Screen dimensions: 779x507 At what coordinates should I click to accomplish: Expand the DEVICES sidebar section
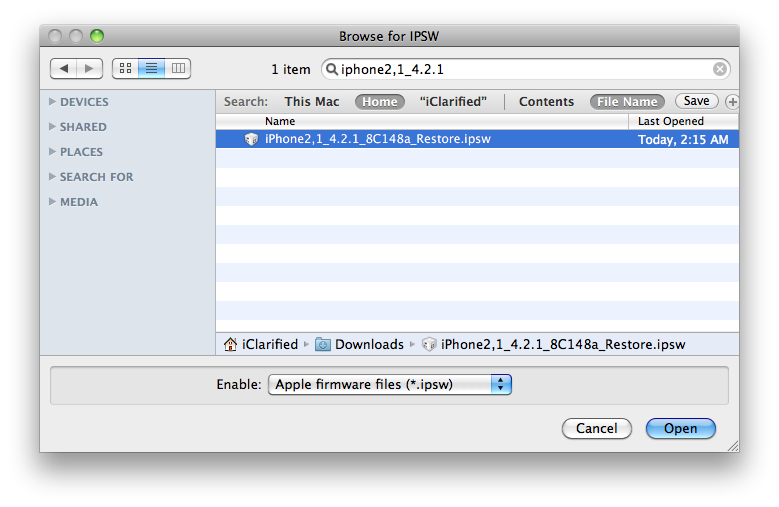52,102
